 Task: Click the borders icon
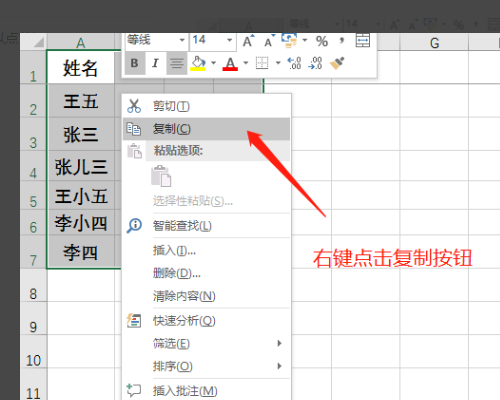262,63
